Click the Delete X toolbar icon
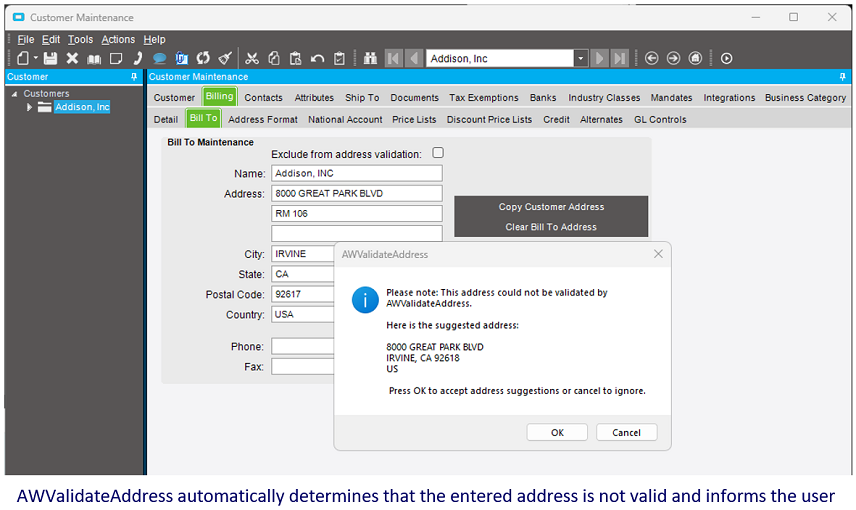Viewport: 856px width, 510px height. tap(72, 58)
